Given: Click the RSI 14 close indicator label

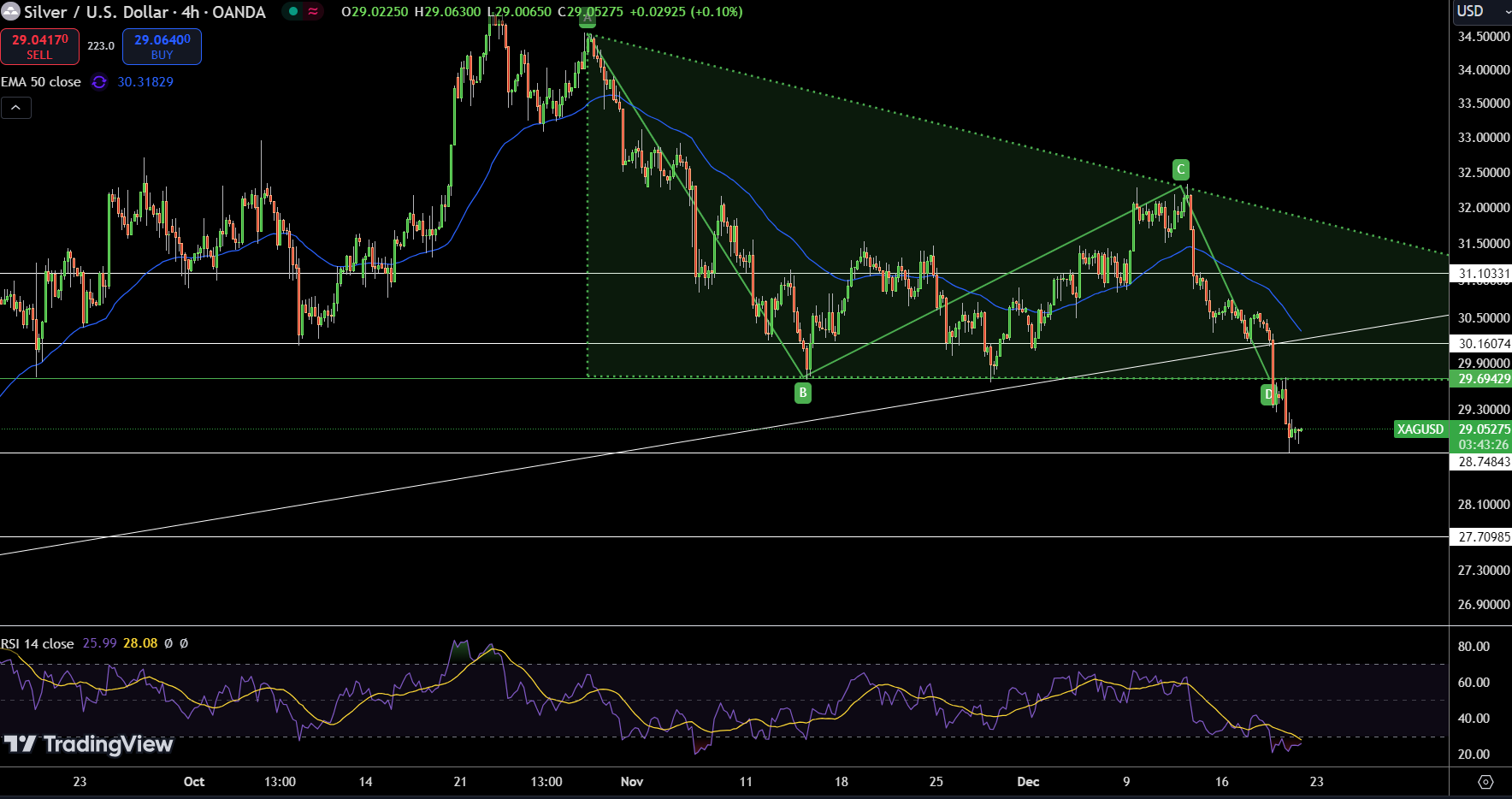Looking at the screenshot, I should tap(38, 643).
